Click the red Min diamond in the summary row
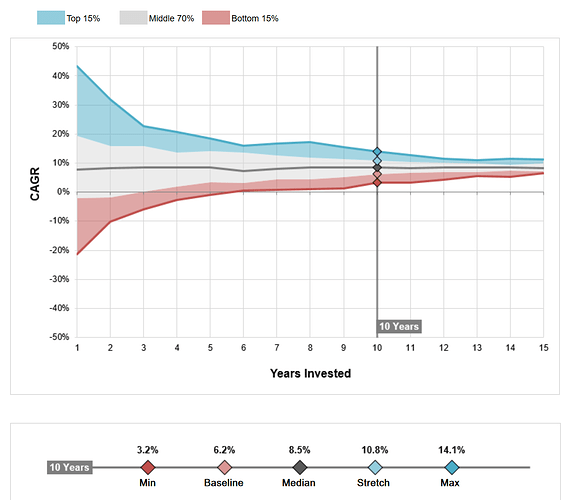Viewport: 571px width, 500px height. pyautogui.click(x=148, y=467)
